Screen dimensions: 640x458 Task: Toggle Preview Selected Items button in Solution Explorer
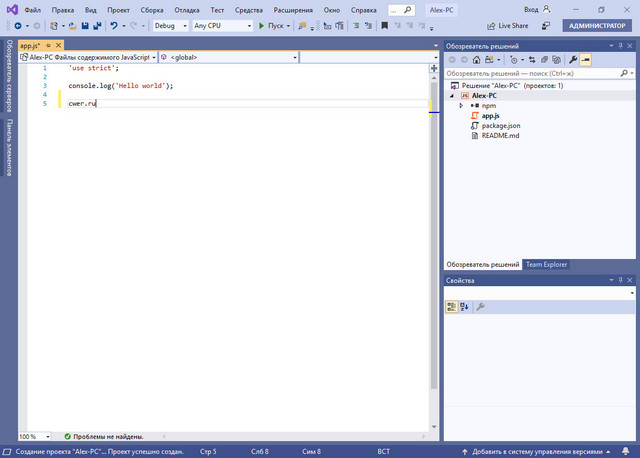click(x=586, y=60)
